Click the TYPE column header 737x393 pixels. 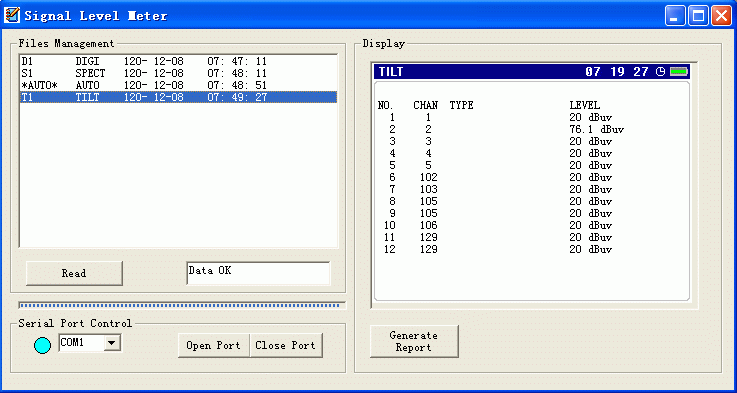click(462, 105)
